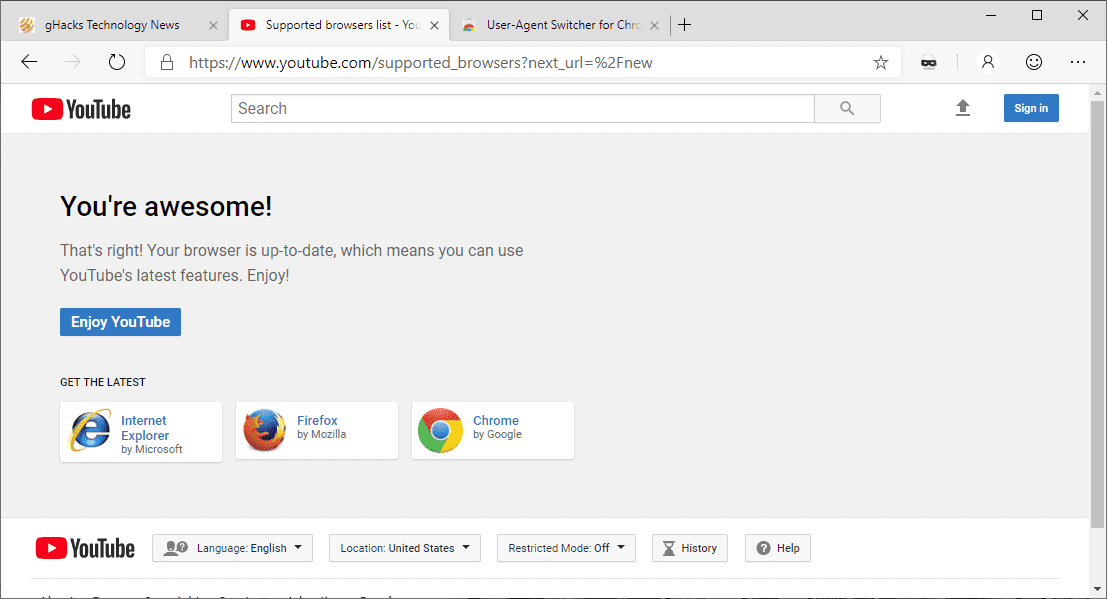Send feedback with the smiley face icon
The image size is (1107, 599).
1034,62
